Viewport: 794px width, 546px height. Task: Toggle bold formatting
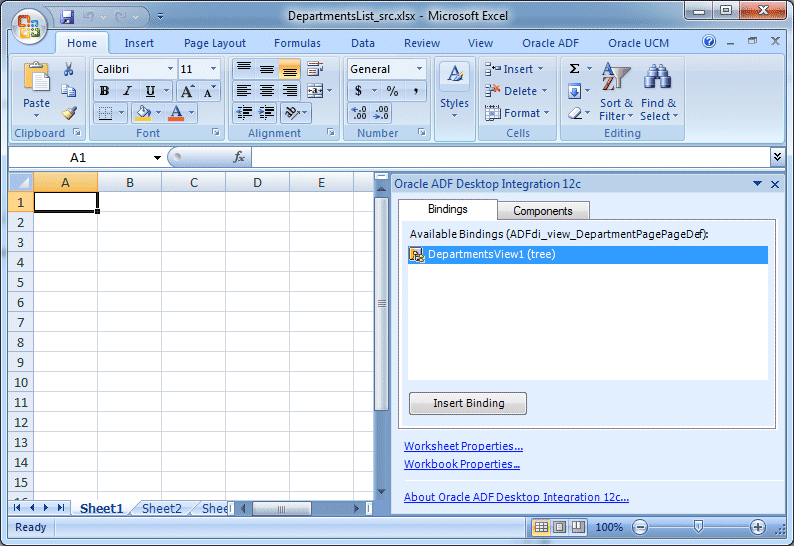click(105, 91)
